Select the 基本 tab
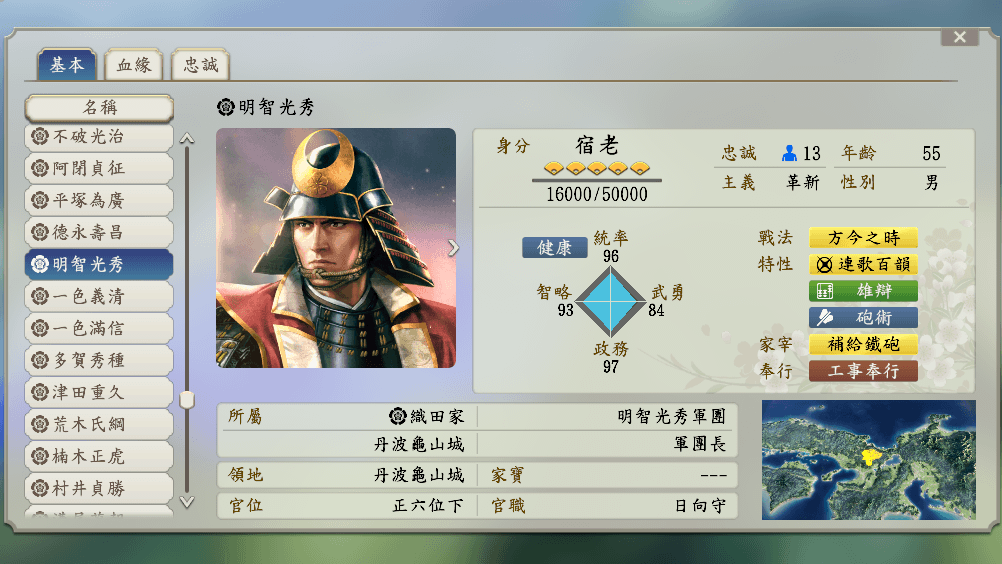This screenshot has width=1002, height=564. [x=67, y=66]
